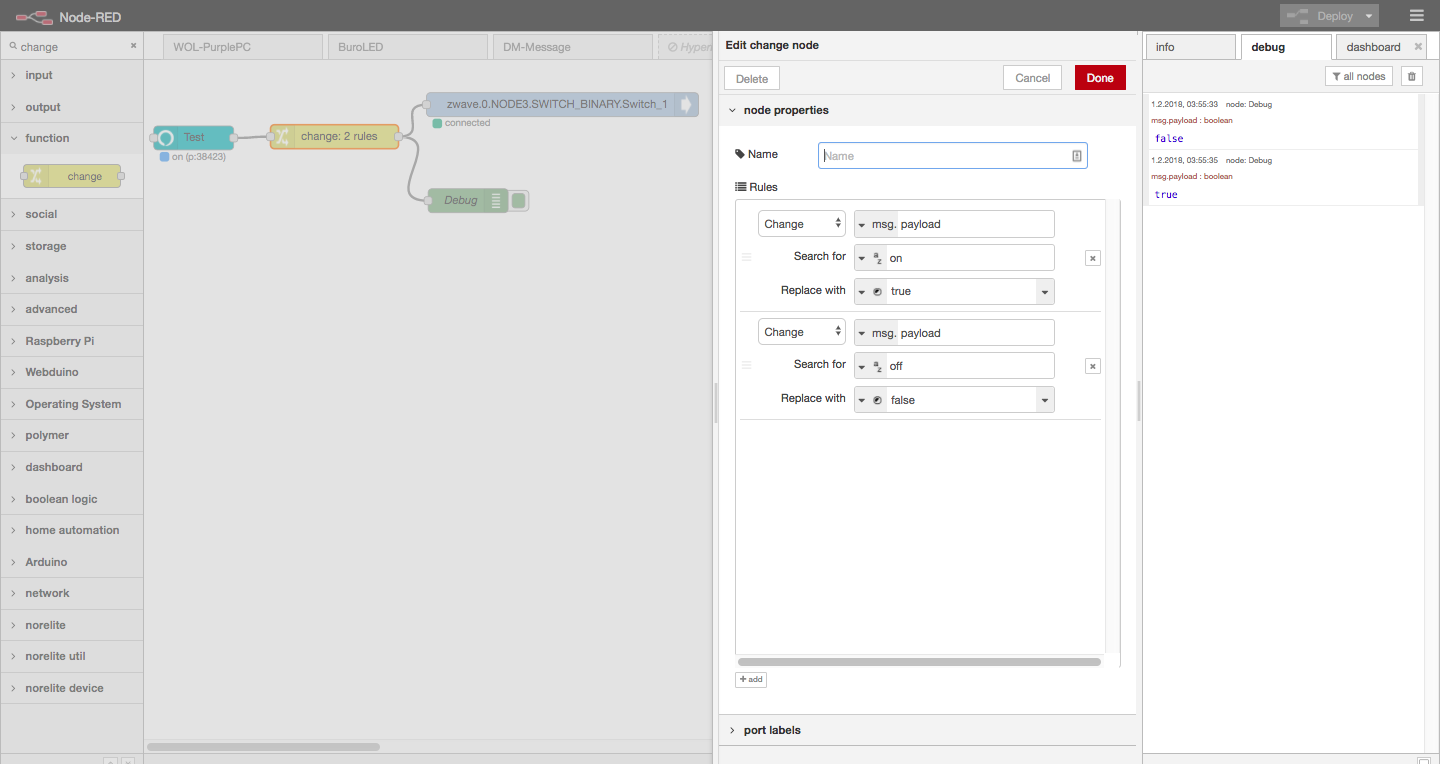The width and height of the screenshot is (1440, 764).
Task: Open type selector for 'off' search value
Action: [x=870, y=366]
